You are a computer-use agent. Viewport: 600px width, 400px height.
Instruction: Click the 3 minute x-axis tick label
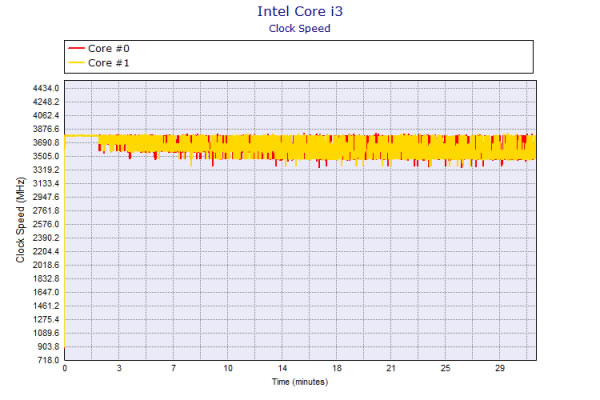pyautogui.click(x=119, y=368)
